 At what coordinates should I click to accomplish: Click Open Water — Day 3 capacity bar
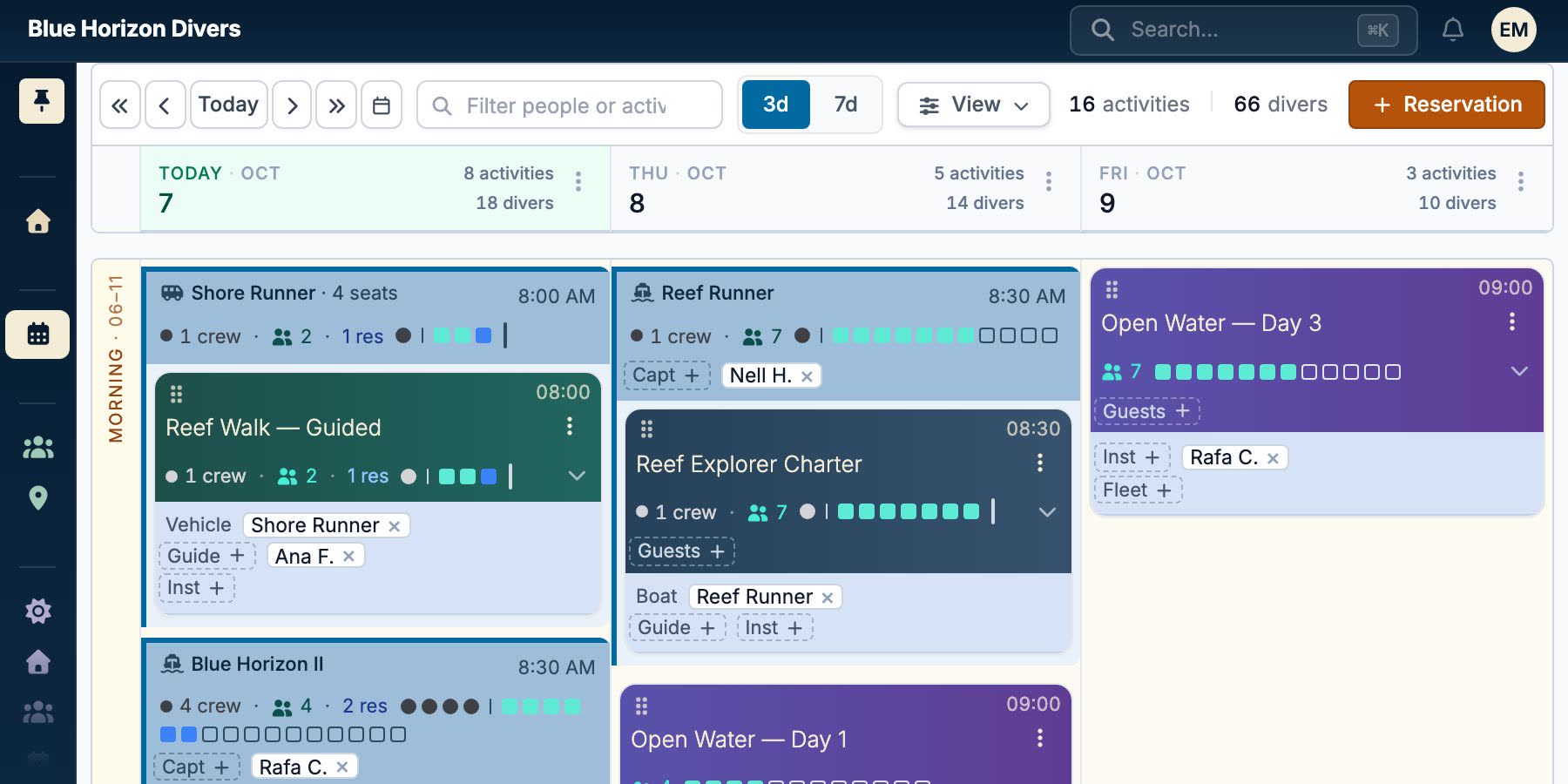(1277, 372)
